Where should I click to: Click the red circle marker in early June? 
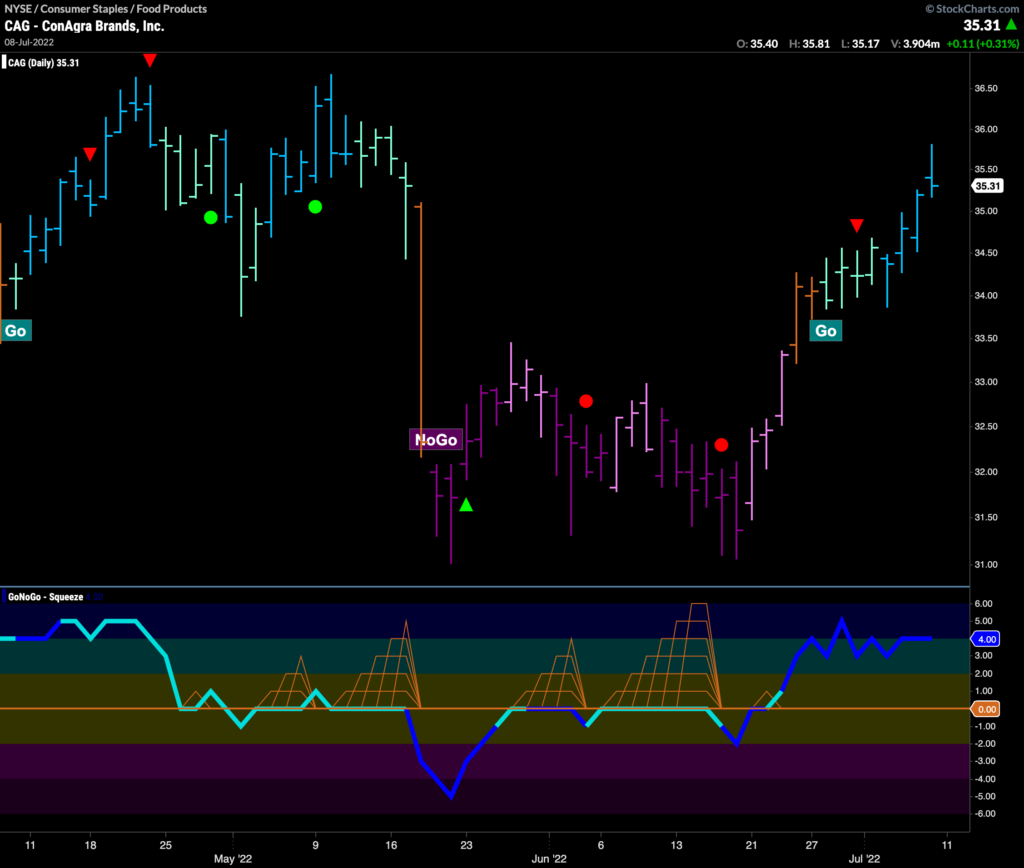(x=586, y=401)
